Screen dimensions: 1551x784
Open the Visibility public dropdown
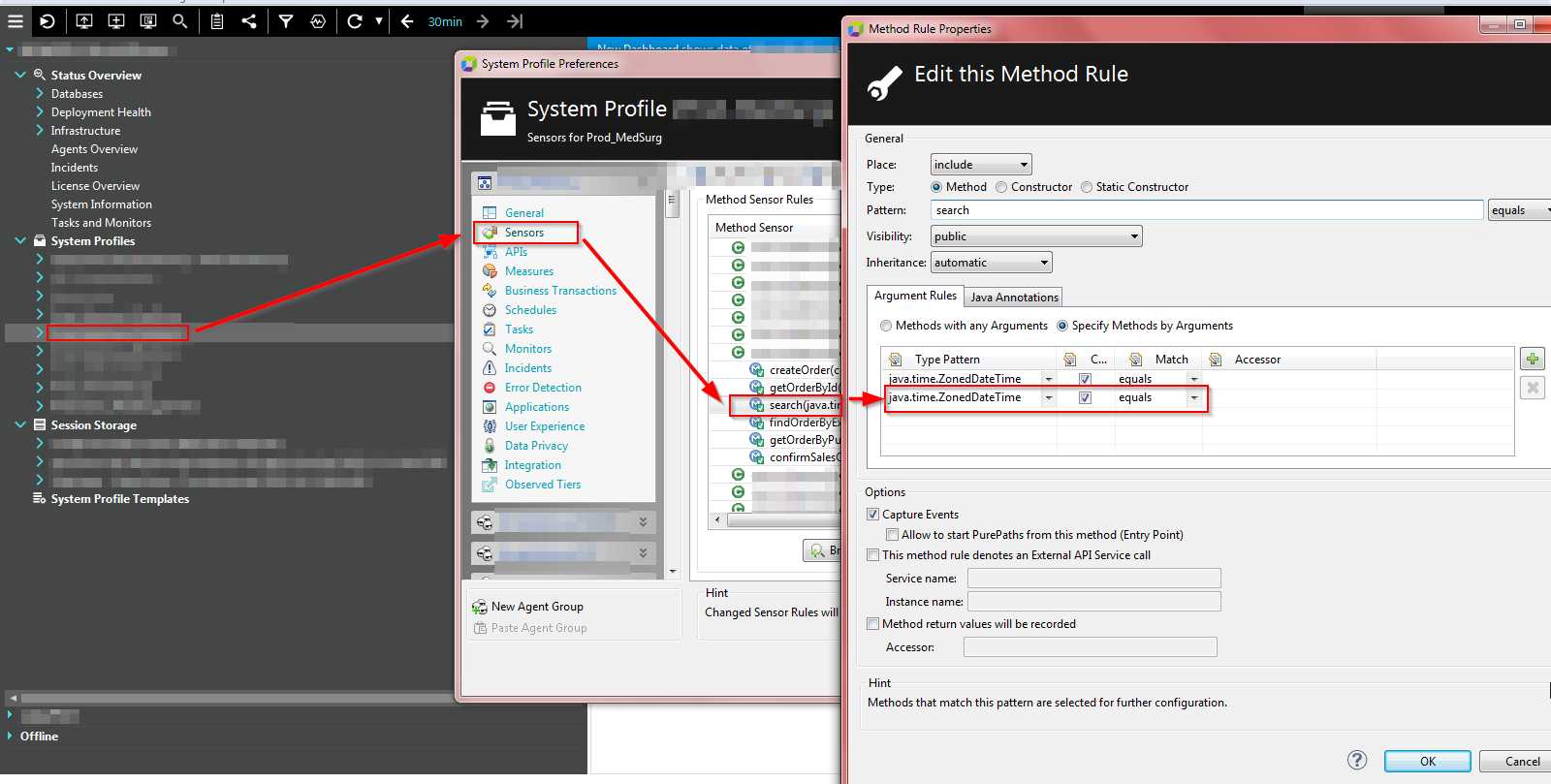coord(1036,236)
